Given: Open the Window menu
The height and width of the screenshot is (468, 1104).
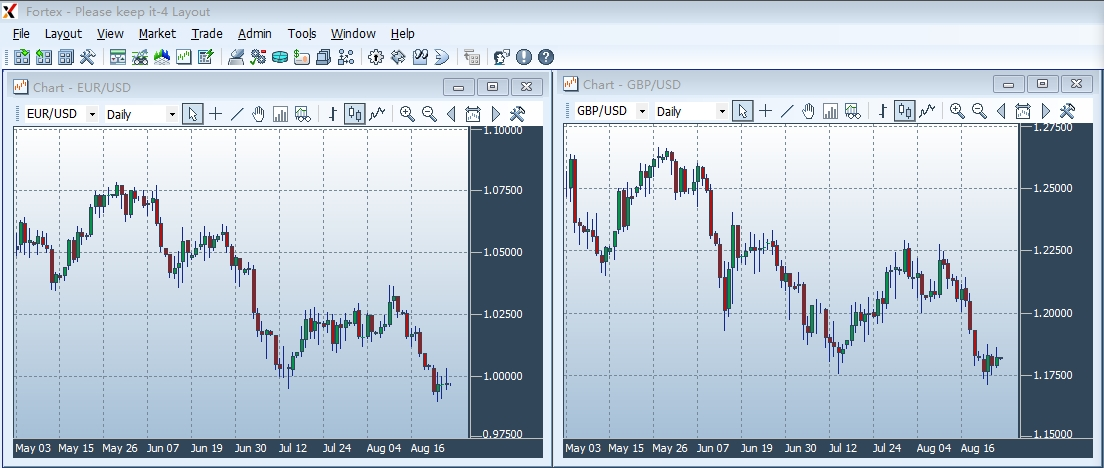Looking at the screenshot, I should pyautogui.click(x=353, y=34).
